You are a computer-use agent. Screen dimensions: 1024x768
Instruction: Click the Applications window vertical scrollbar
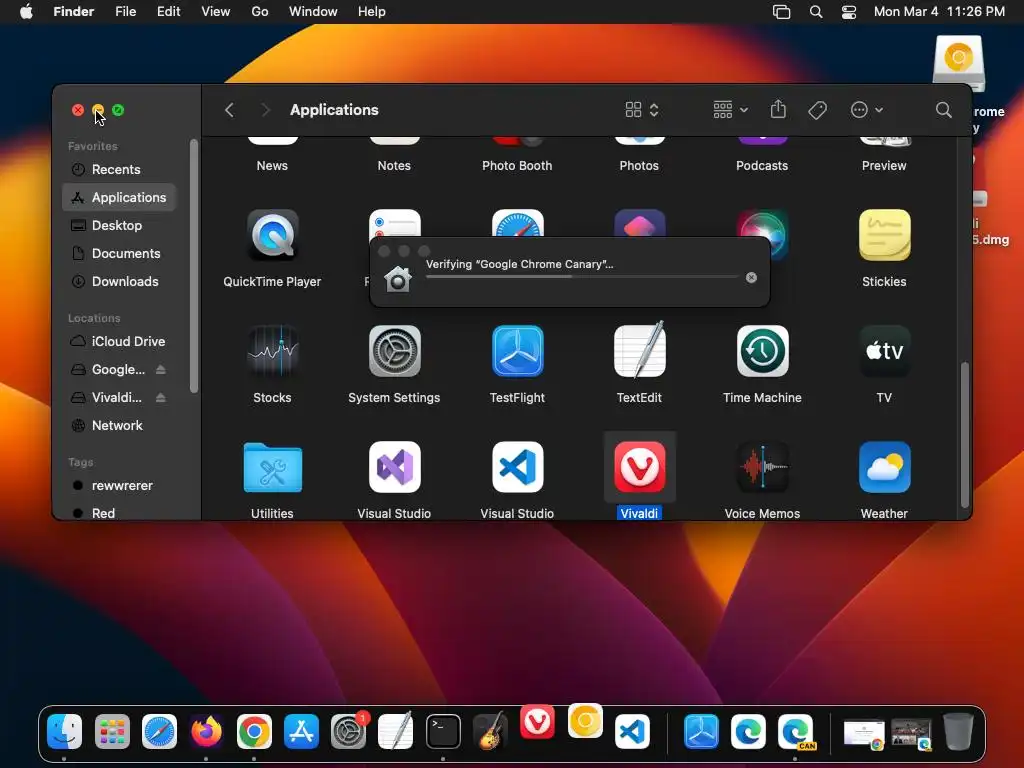964,435
